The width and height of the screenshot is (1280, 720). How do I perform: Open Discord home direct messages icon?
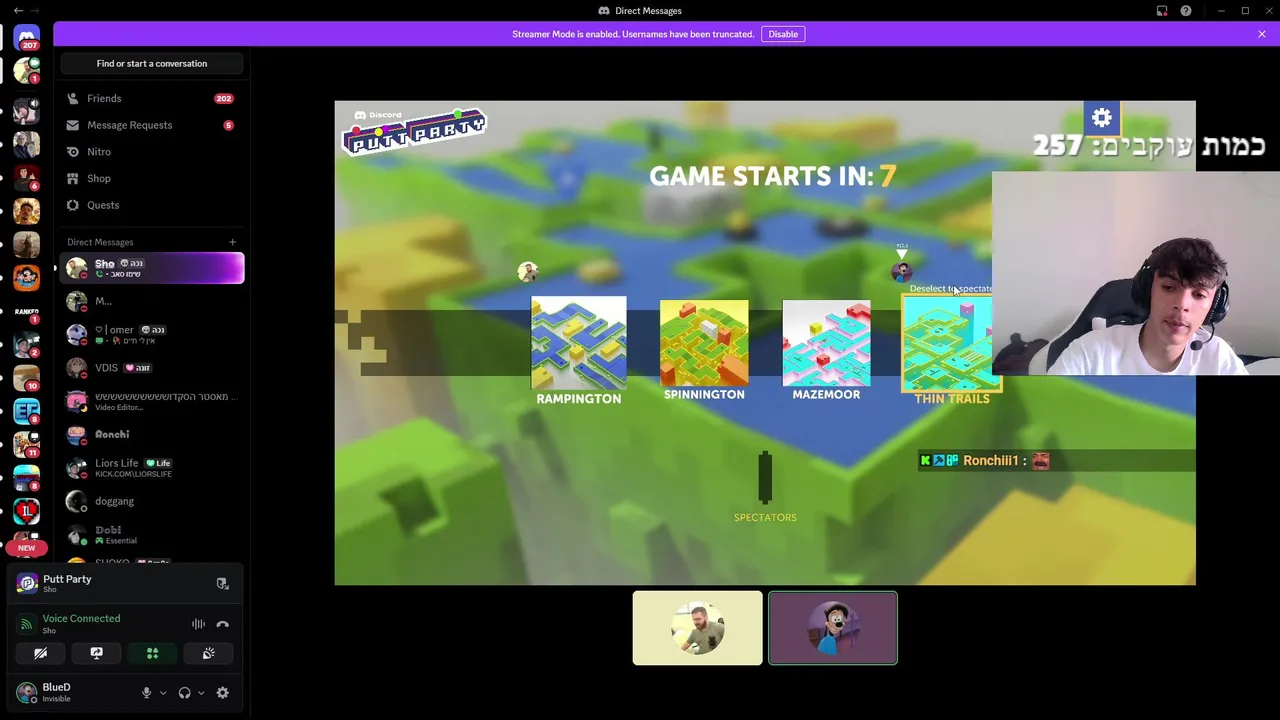pos(27,38)
